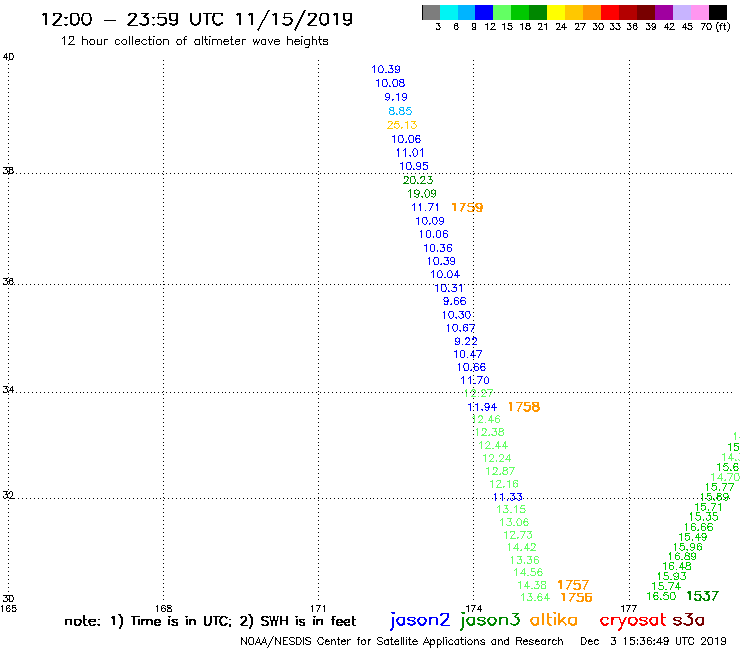
Task: Click the longitude axis label 168
Action: tap(163, 608)
